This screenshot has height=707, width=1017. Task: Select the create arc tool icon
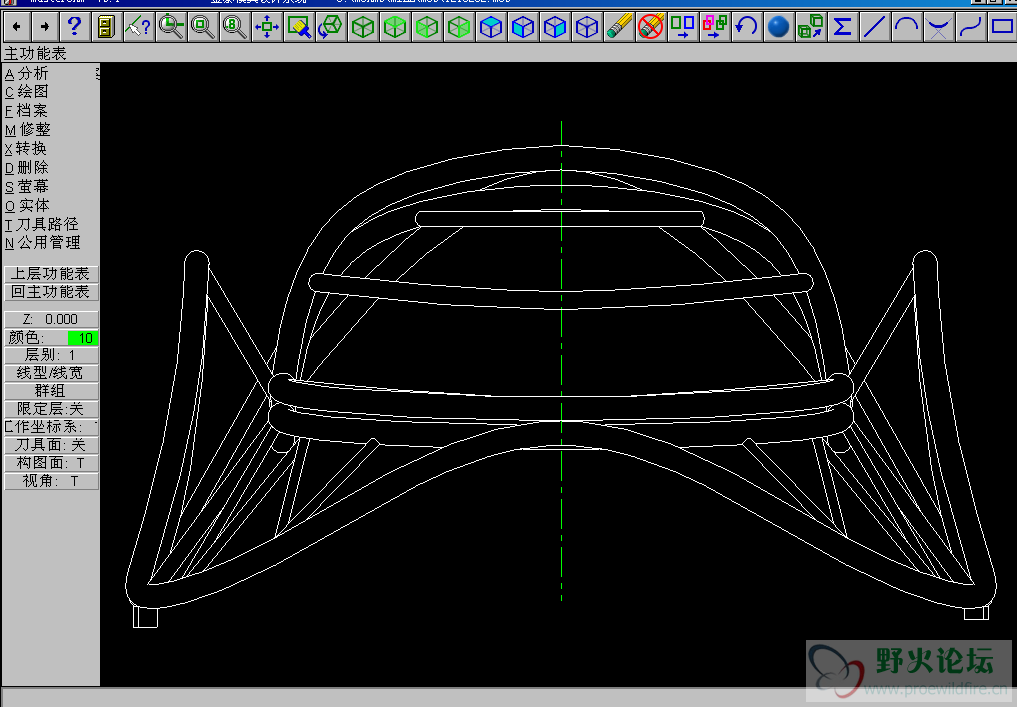(906, 27)
